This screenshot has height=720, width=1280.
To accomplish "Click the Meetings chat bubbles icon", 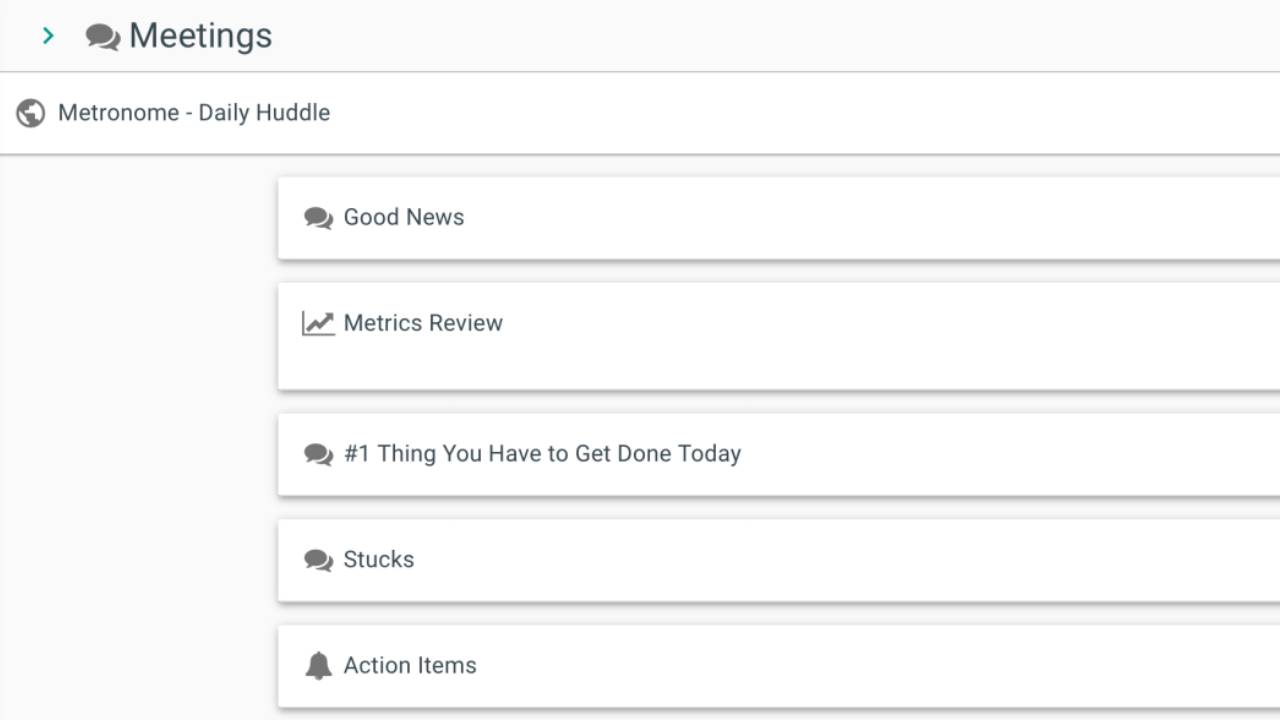I will (x=103, y=37).
